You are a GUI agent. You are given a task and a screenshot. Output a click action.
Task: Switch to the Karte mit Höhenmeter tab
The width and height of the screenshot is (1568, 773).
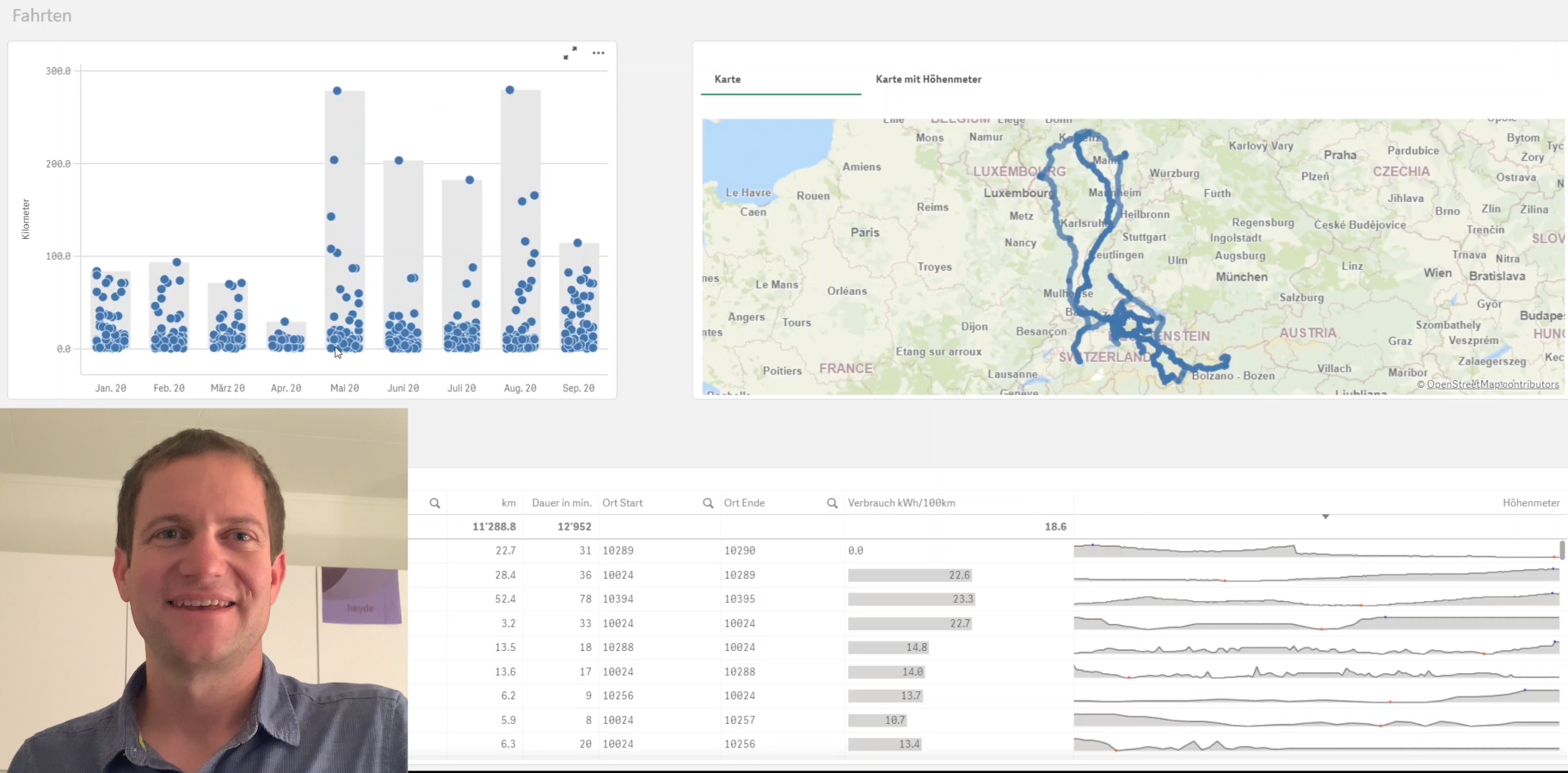928,79
